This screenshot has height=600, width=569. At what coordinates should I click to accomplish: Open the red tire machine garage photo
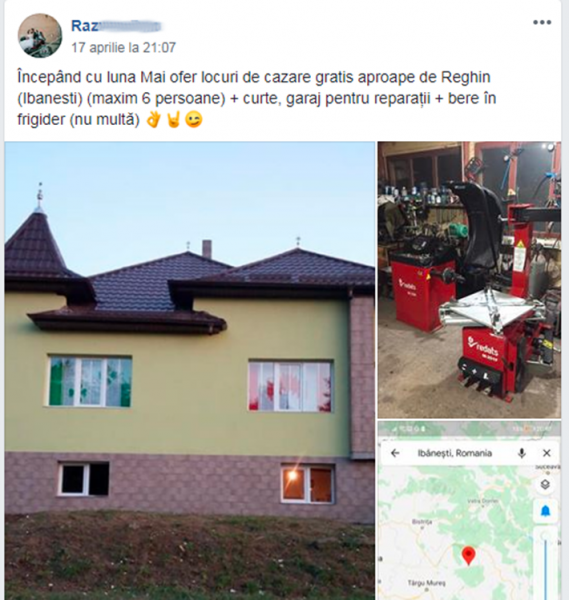coord(469,280)
